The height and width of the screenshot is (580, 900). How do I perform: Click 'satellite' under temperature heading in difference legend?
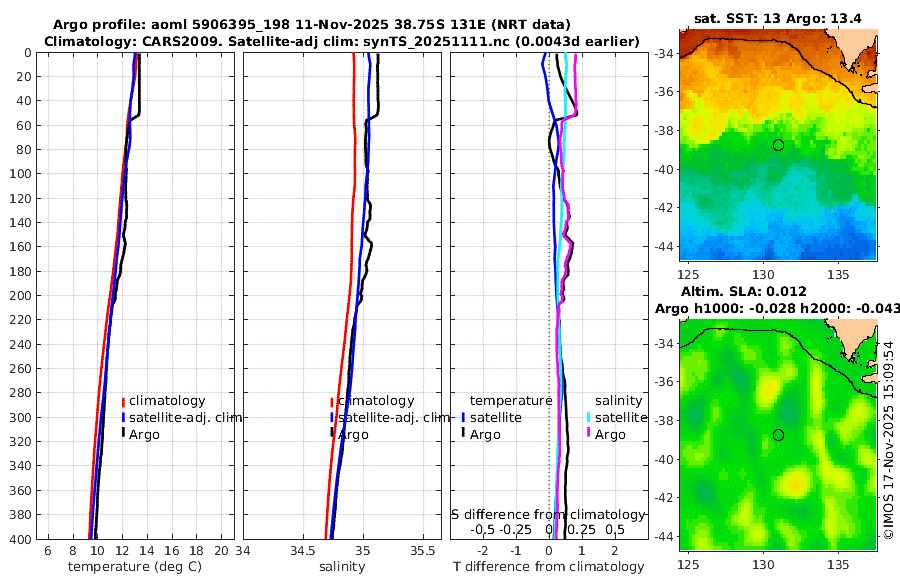click(495, 417)
